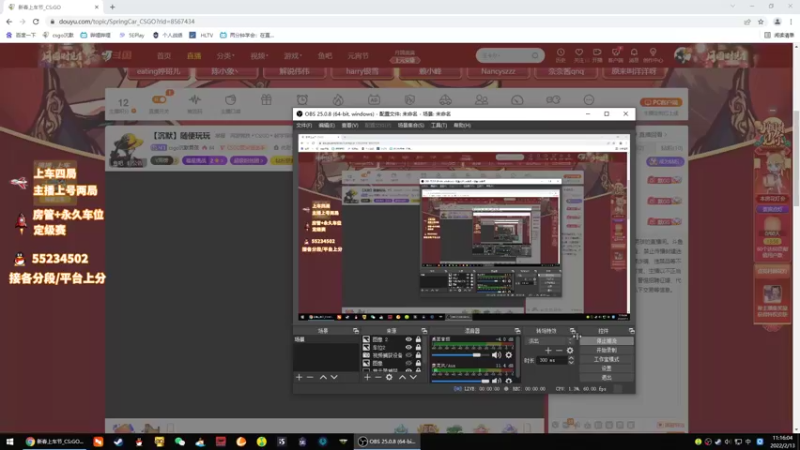Image resolution: width=800 pixels, height=450 pixels.
Task: Open Settings from OBS controls
Action: point(607,368)
